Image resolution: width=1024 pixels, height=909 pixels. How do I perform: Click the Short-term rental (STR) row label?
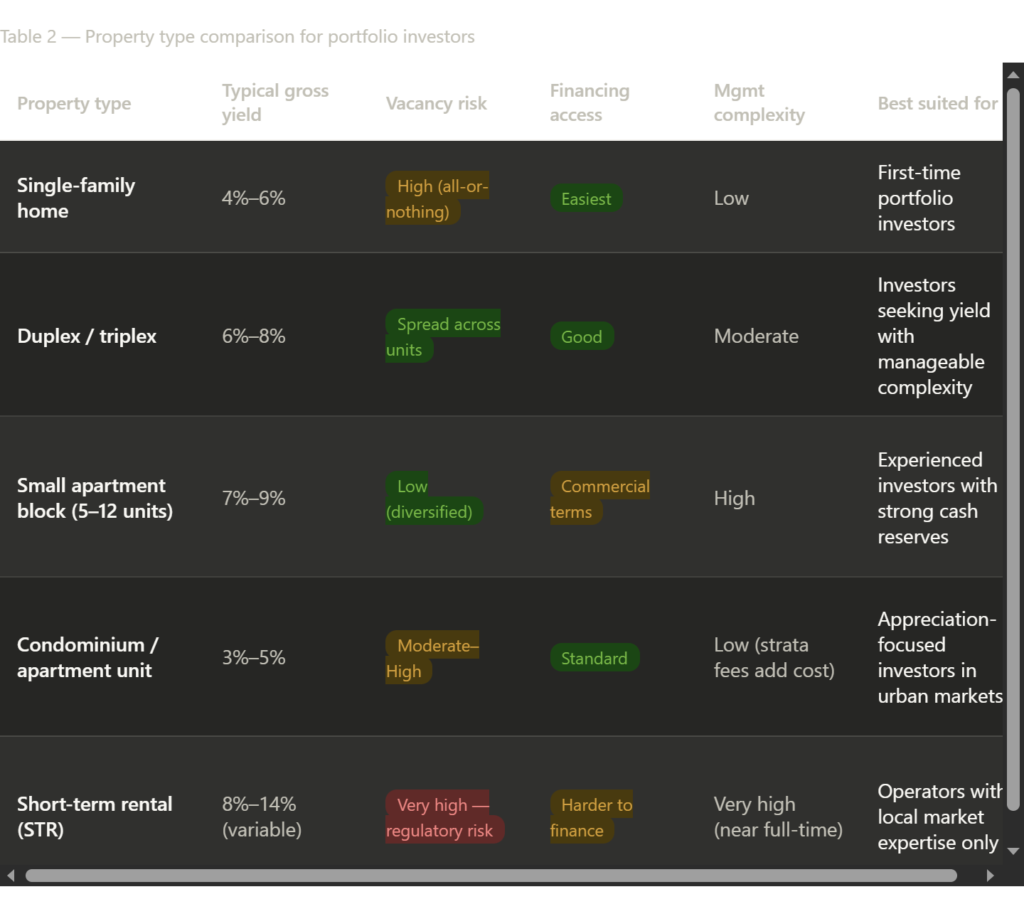[94, 817]
